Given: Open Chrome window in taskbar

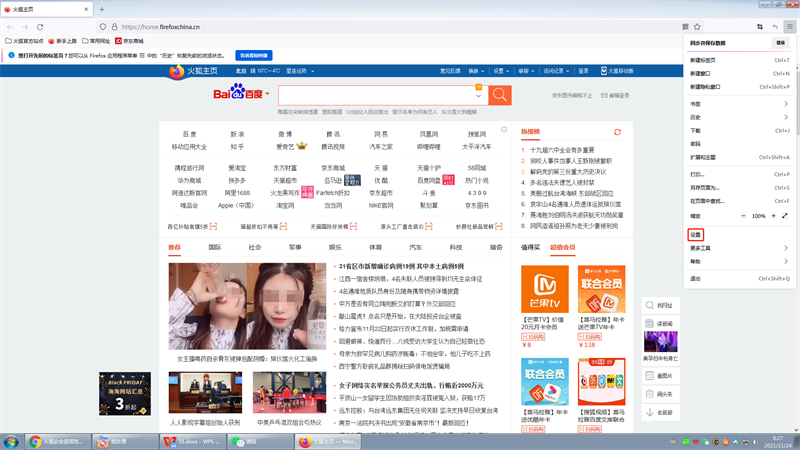Looking at the screenshot, I should pyautogui.click(x=58, y=441).
